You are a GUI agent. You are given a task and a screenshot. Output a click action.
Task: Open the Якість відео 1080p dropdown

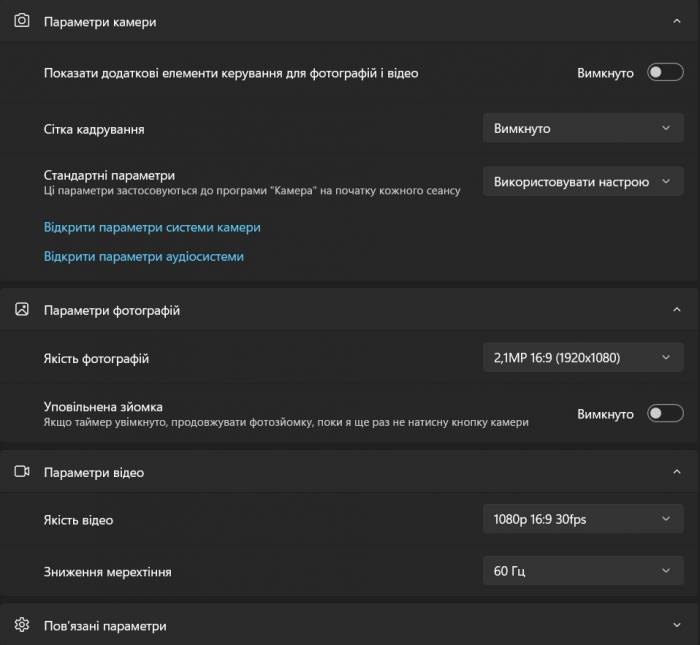(583, 519)
